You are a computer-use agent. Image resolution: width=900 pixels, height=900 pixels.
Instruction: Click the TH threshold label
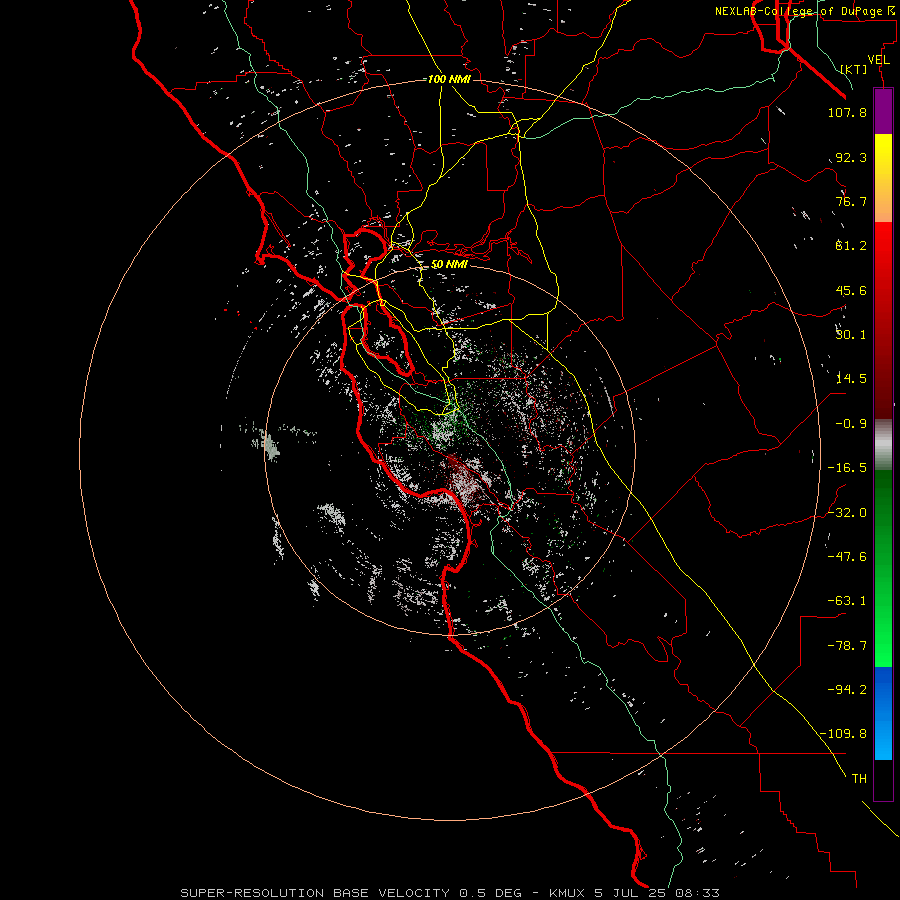[859, 778]
